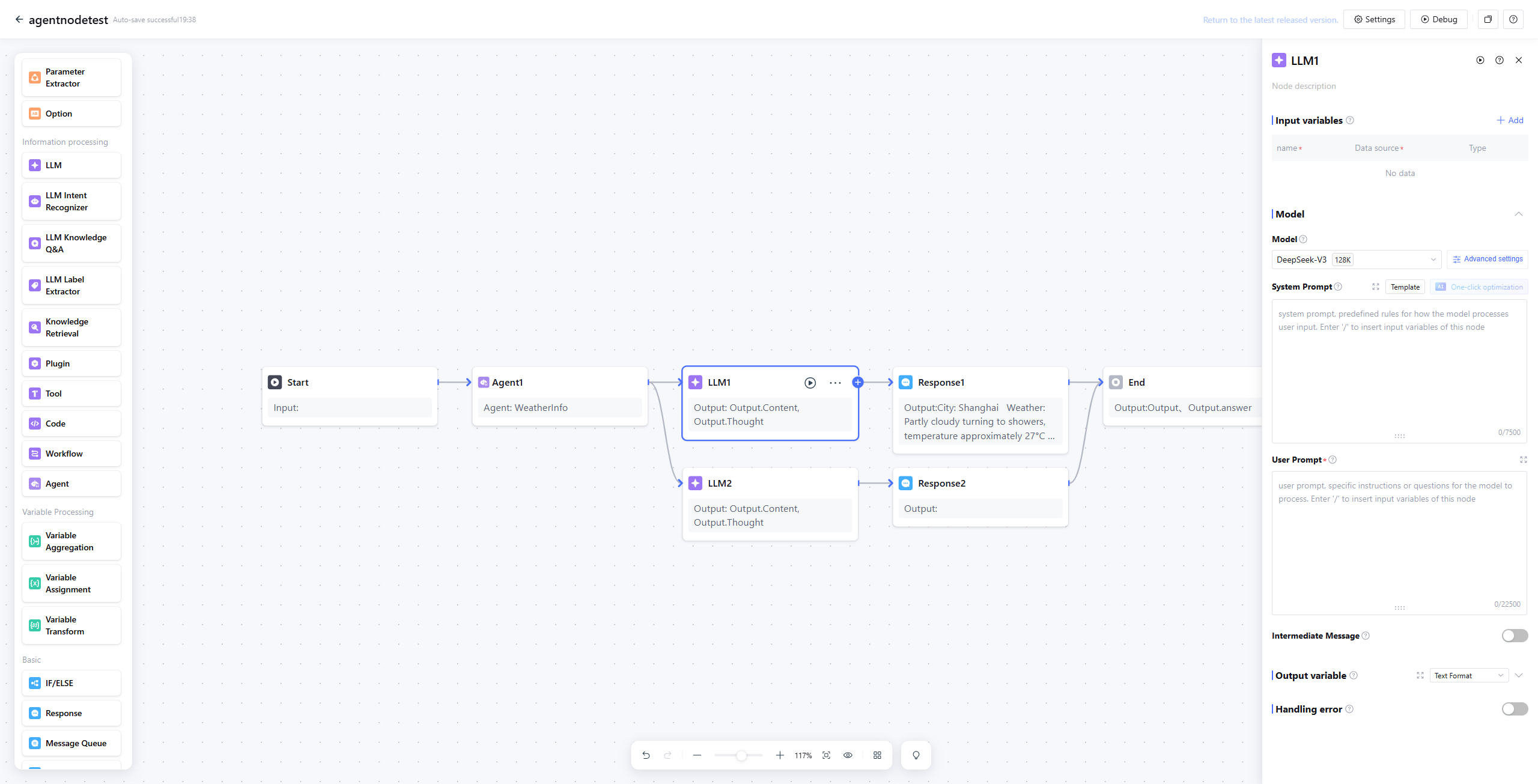Screen dimensions: 1538x784
Task: Click the undo arrow in bottom toolbar
Action: click(646, 755)
